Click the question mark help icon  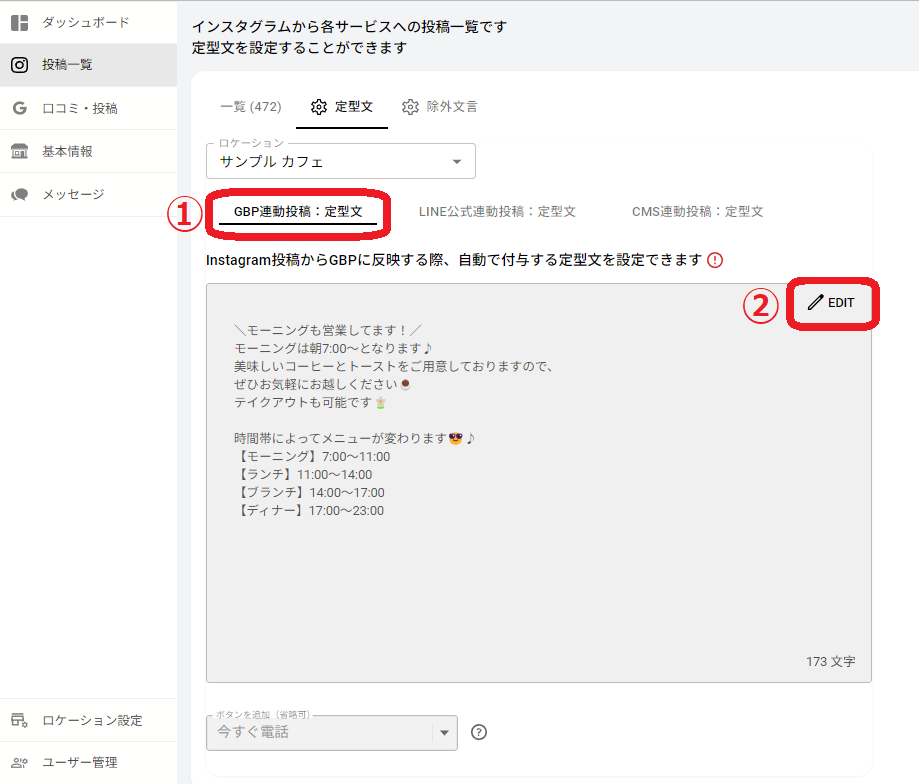(x=479, y=732)
